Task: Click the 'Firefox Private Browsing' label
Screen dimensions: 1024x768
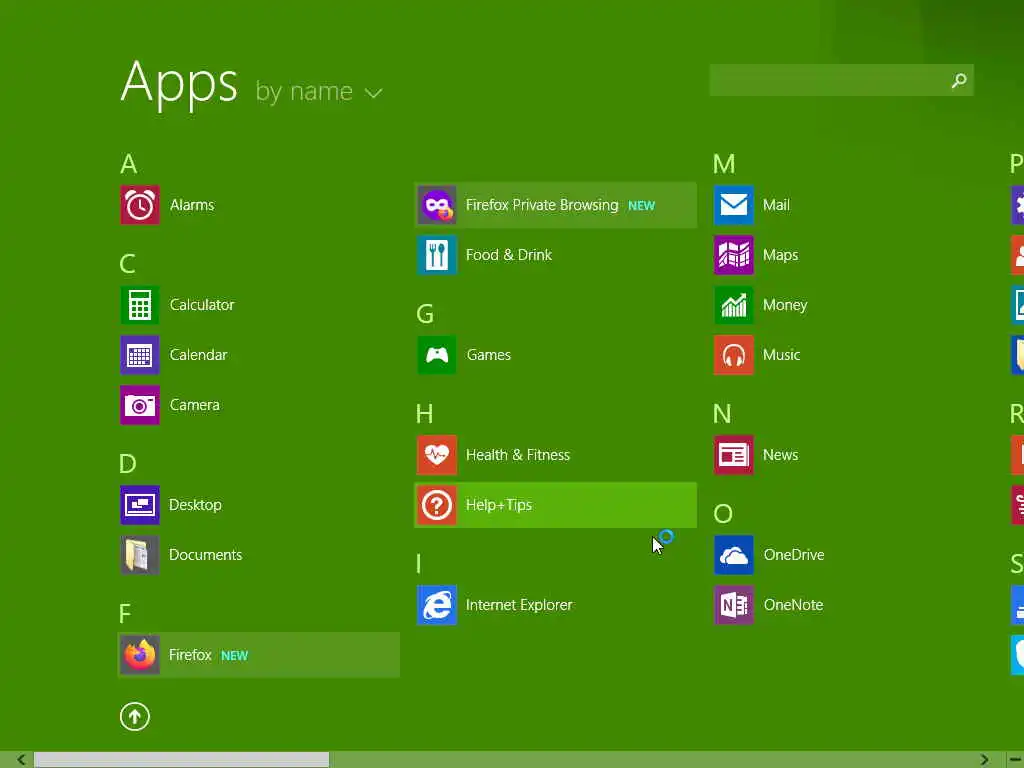Action: (542, 205)
